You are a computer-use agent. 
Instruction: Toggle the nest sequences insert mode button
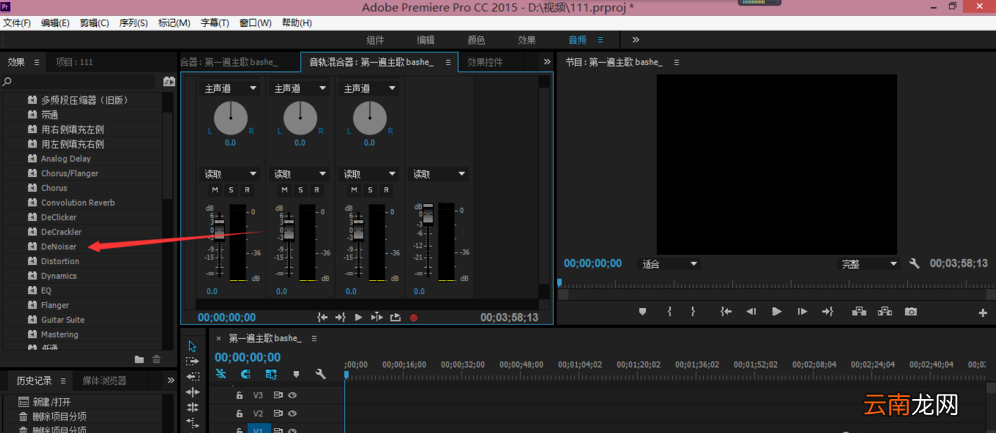220,375
